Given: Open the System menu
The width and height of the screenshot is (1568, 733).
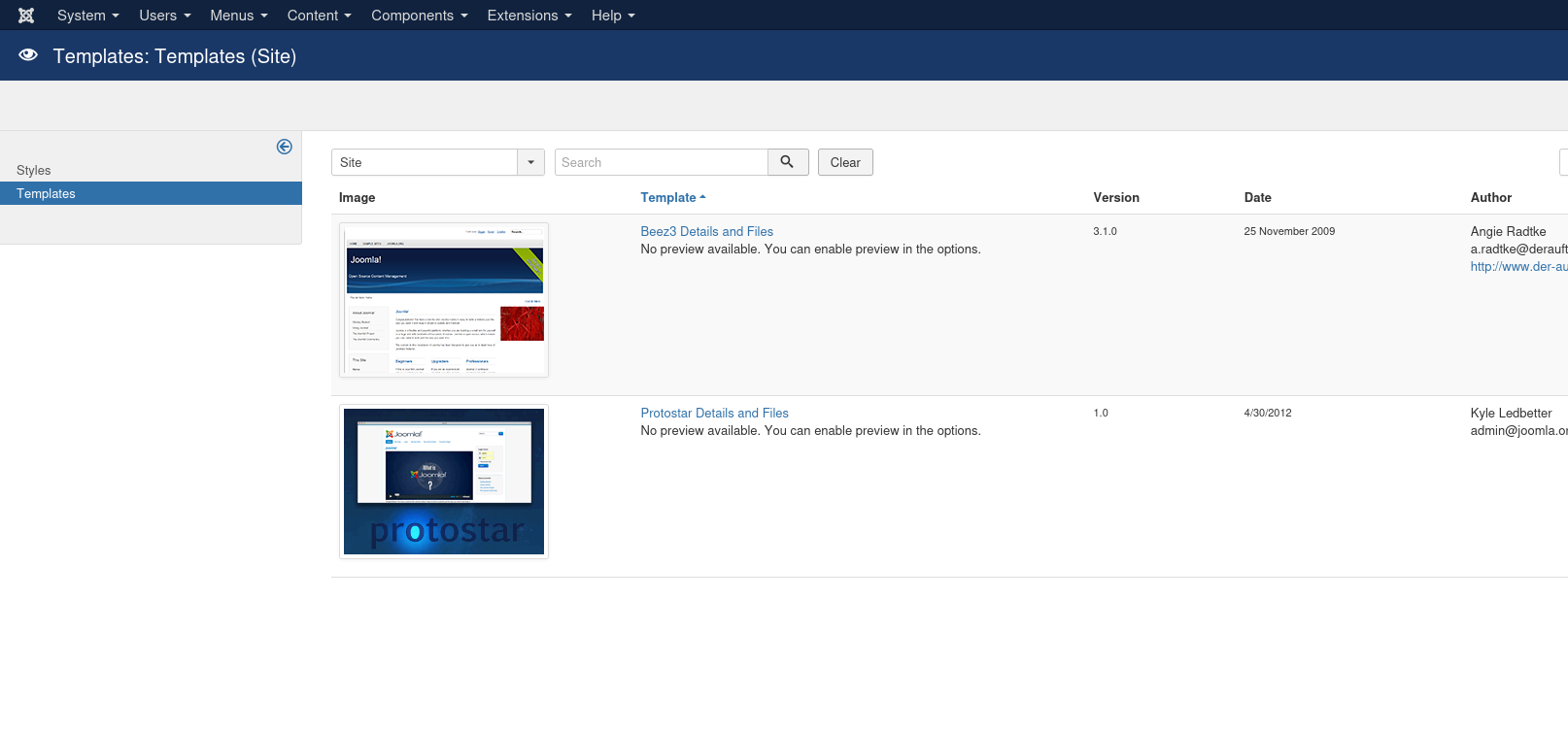Looking at the screenshot, I should pyautogui.click(x=87, y=16).
